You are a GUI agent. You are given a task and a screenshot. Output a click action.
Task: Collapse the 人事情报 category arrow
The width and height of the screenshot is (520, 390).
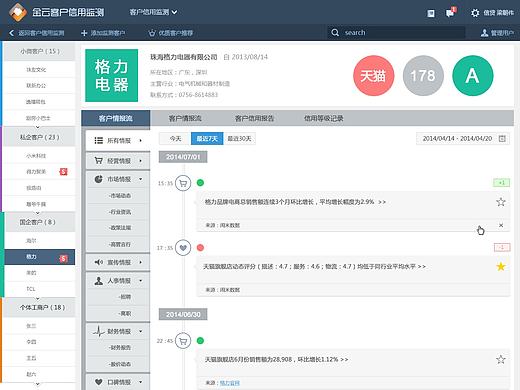coord(141,281)
